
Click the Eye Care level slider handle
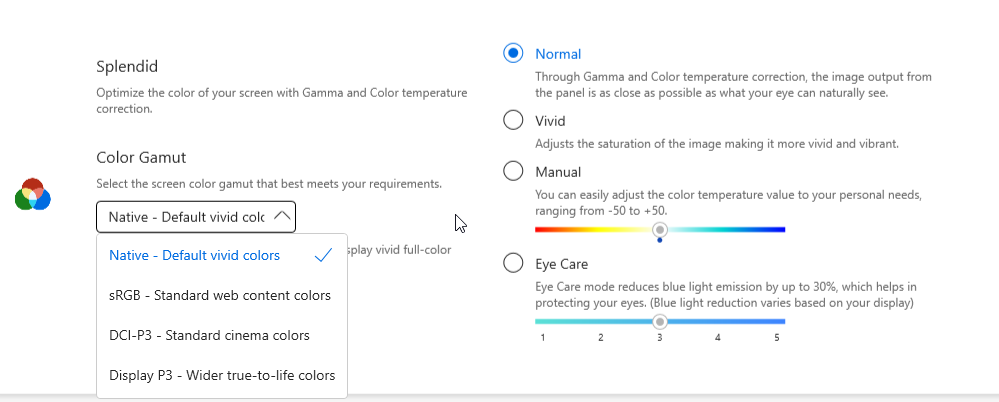(660, 321)
